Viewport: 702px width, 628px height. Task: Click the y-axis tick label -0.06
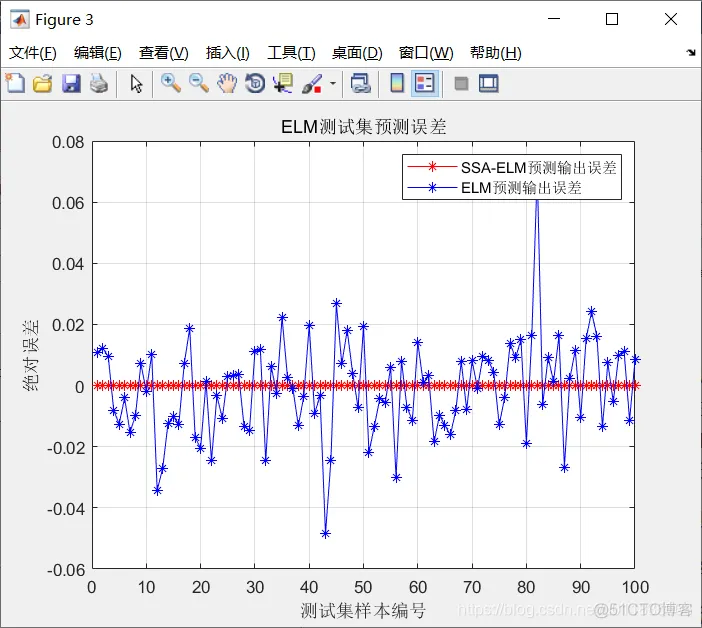(x=66, y=570)
